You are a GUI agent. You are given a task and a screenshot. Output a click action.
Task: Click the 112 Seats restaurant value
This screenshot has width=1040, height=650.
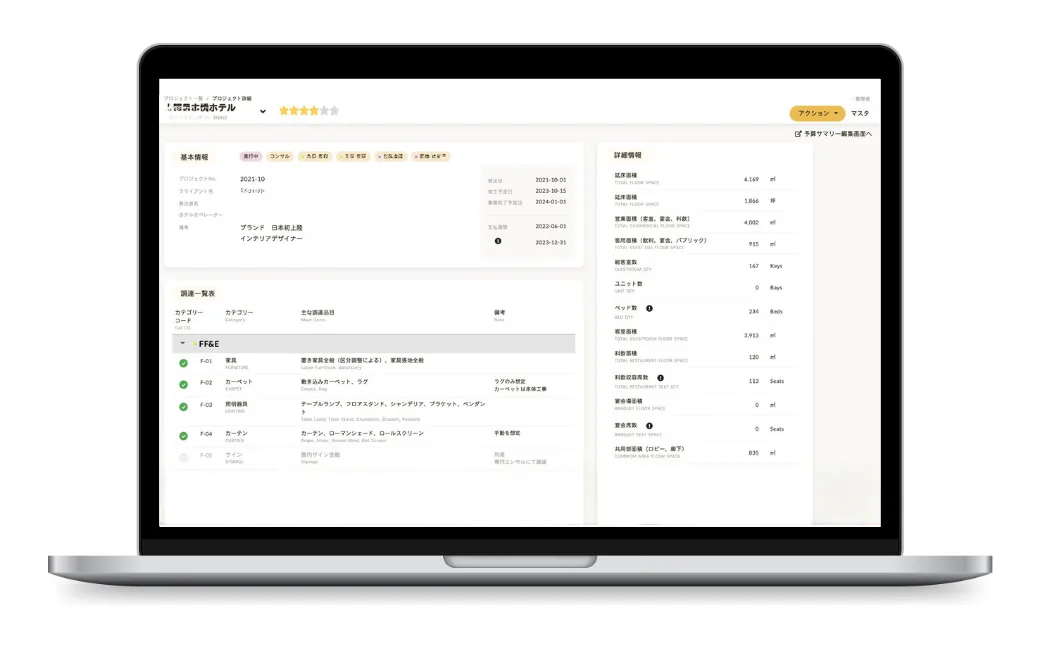tap(753, 381)
